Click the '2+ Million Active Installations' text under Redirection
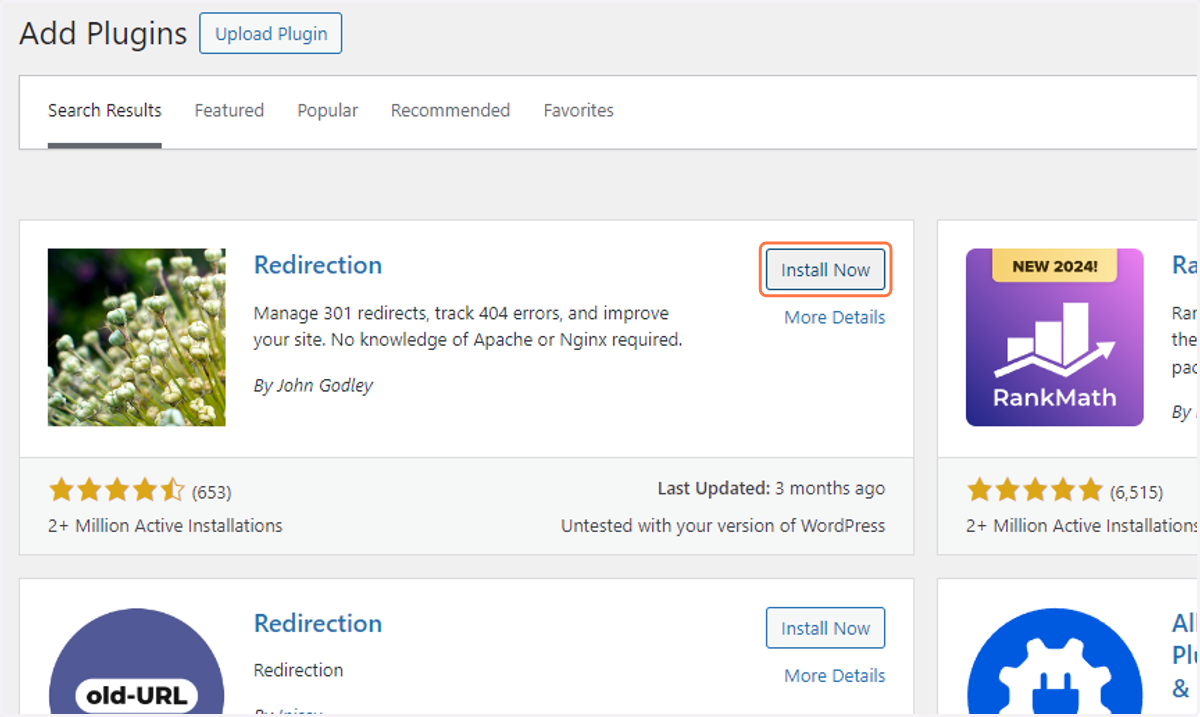This screenshot has width=1200, height=717. pos(165,525)
